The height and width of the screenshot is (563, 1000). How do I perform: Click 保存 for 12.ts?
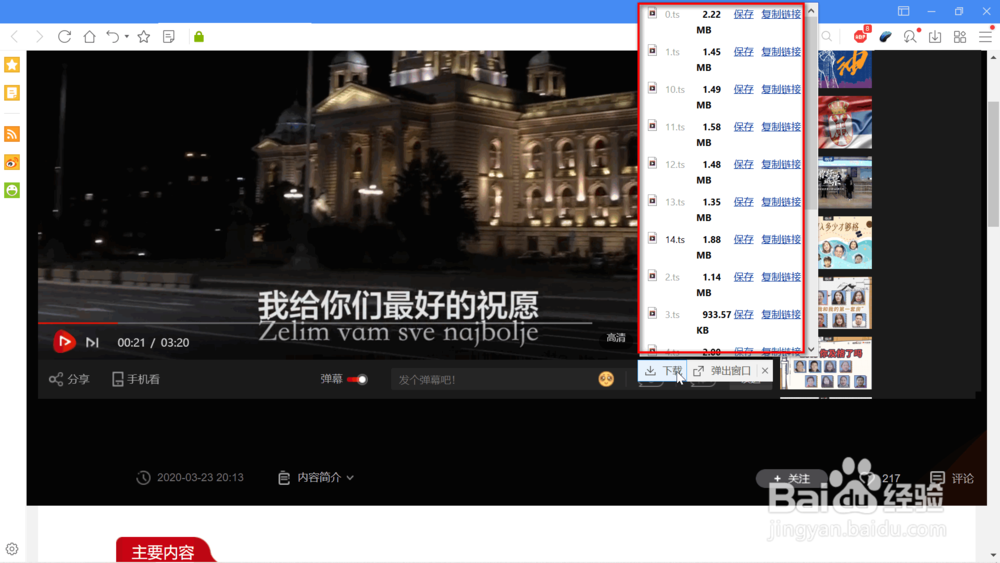pos(743,165)
